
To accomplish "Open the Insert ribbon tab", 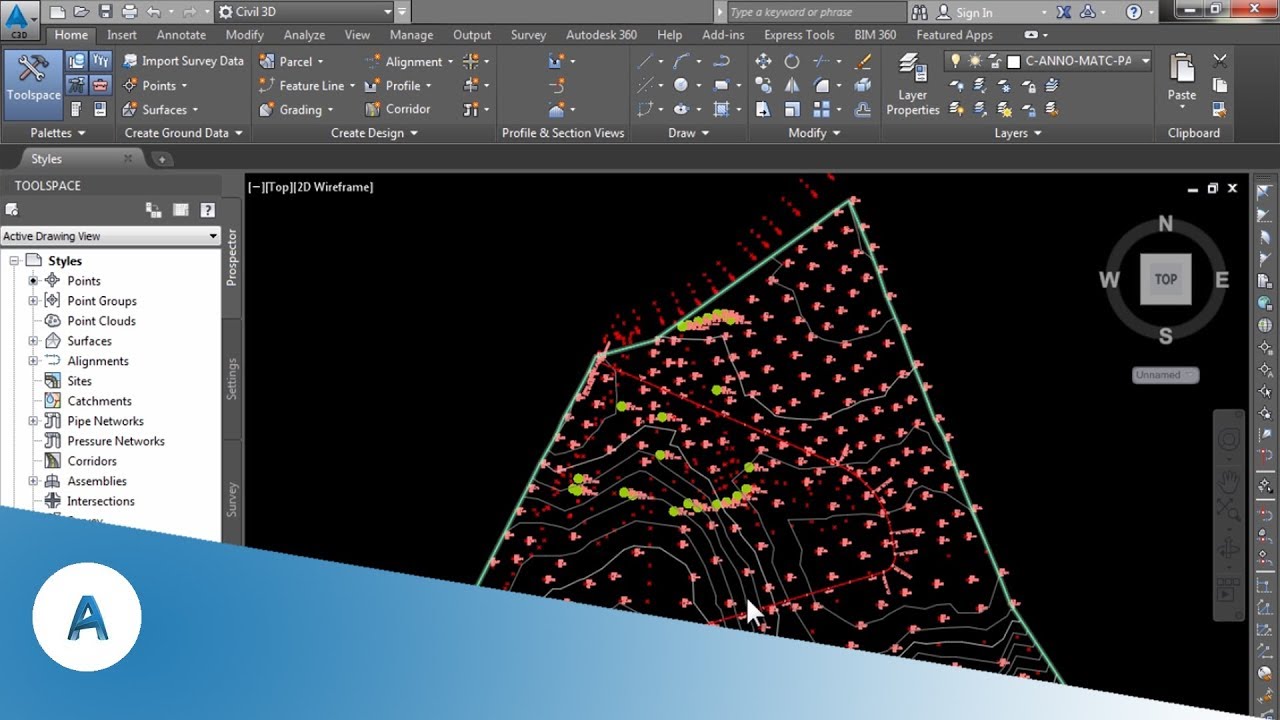I will (x=122, y=35).
